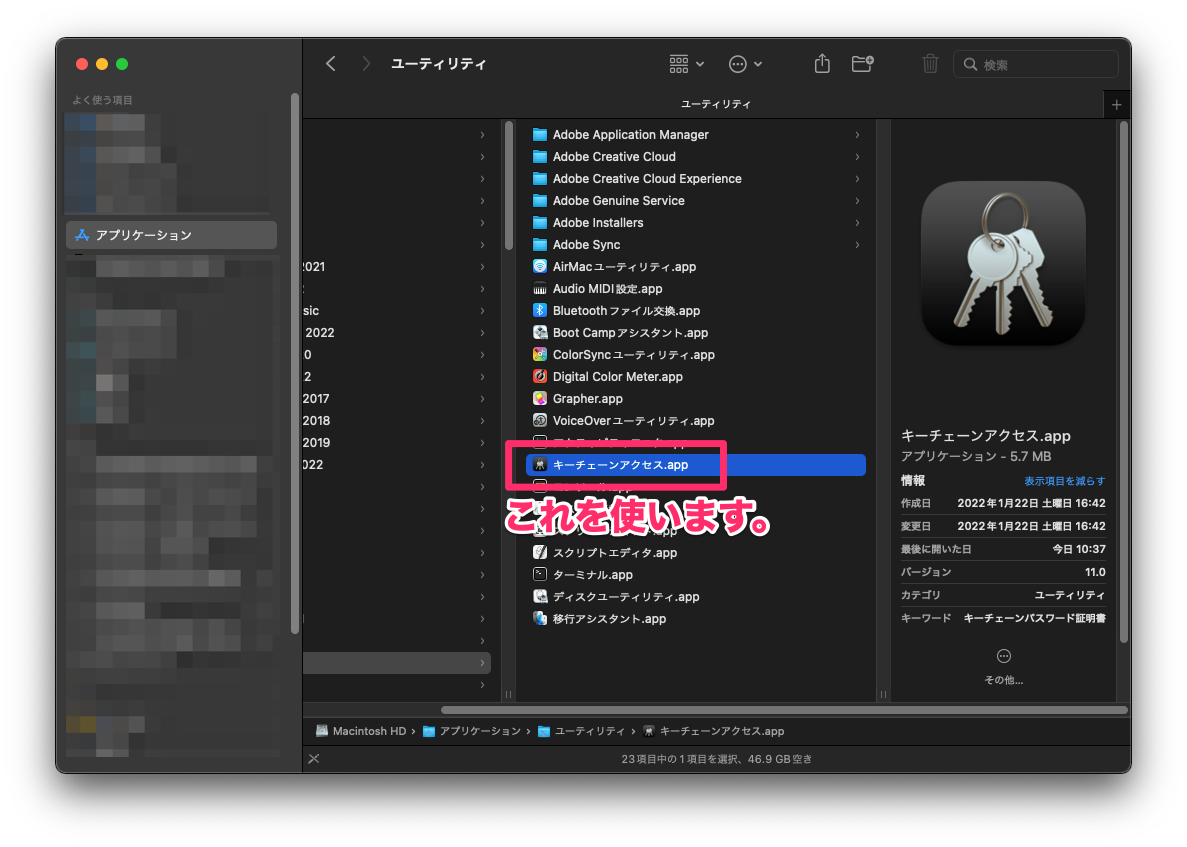Select VoiceOverユーティリティ.app icon
This screenshot has width=1187, height=847.
click(x=540, y=420)
